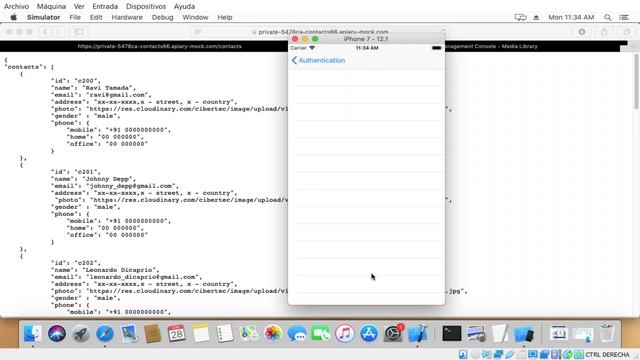Open the Mail stamp icon in Dock

point(129,333)
